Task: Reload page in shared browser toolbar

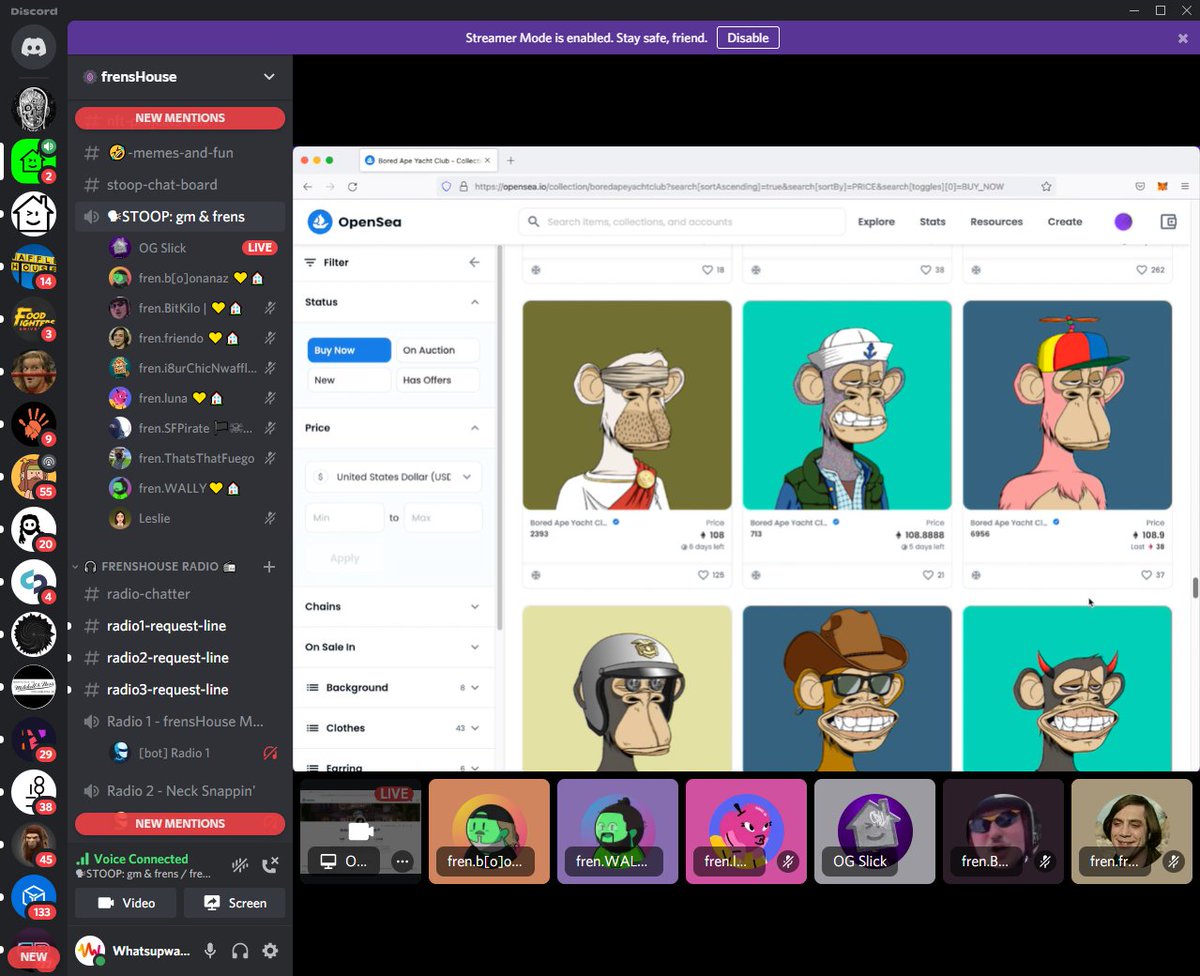Action: coord(353,187)
